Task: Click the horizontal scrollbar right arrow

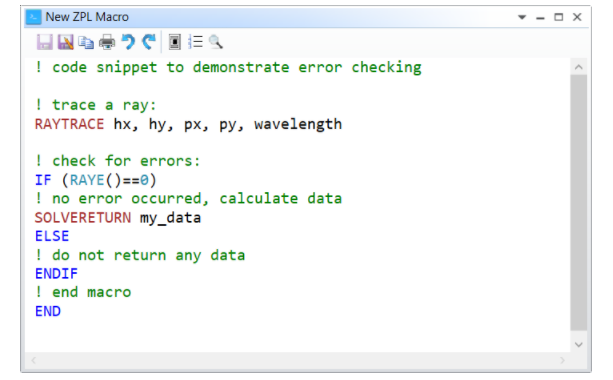Action: [563, 360]
